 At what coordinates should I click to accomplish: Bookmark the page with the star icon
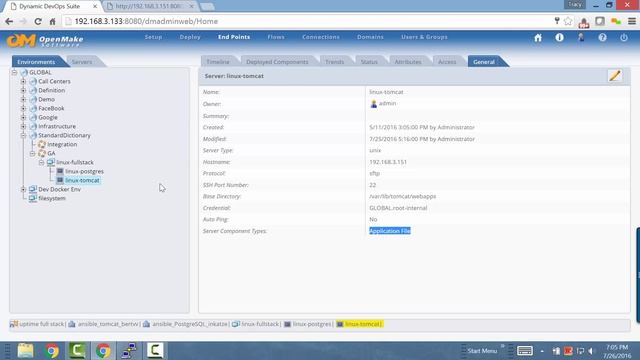568,21
